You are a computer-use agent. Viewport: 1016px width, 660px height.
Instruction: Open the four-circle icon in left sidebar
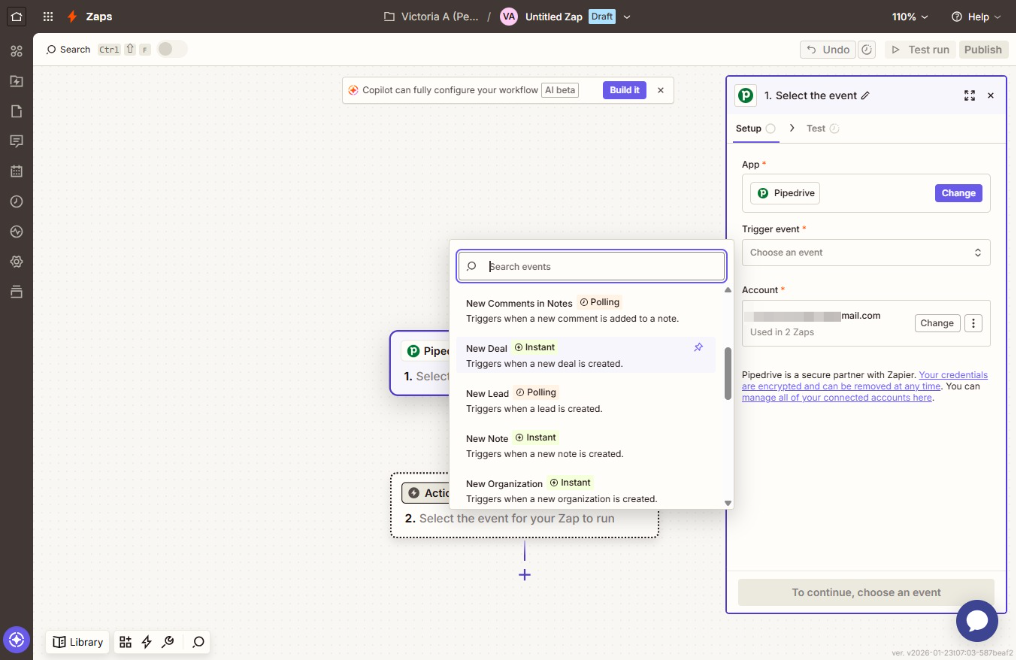tap(17, 51)
